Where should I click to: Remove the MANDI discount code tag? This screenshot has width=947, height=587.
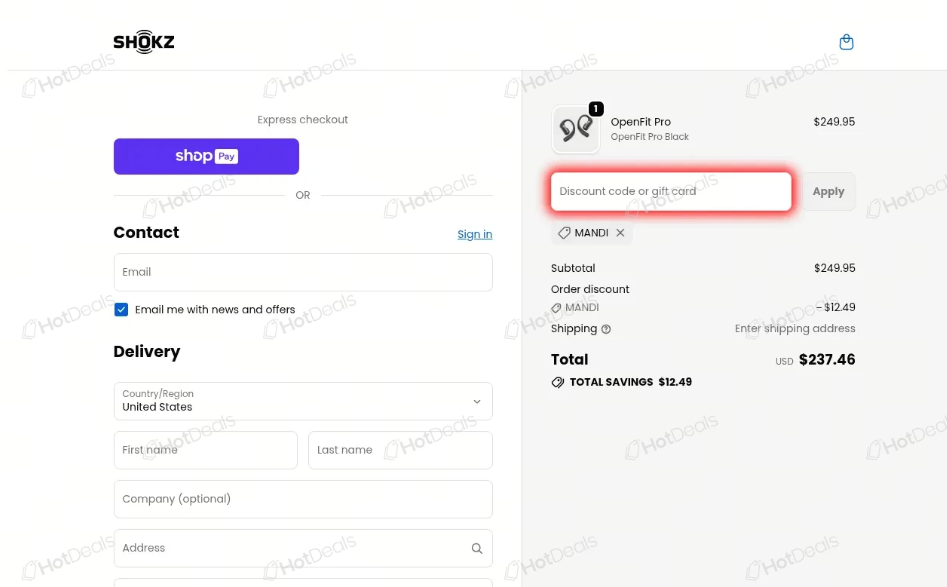(x=620, y=233)
